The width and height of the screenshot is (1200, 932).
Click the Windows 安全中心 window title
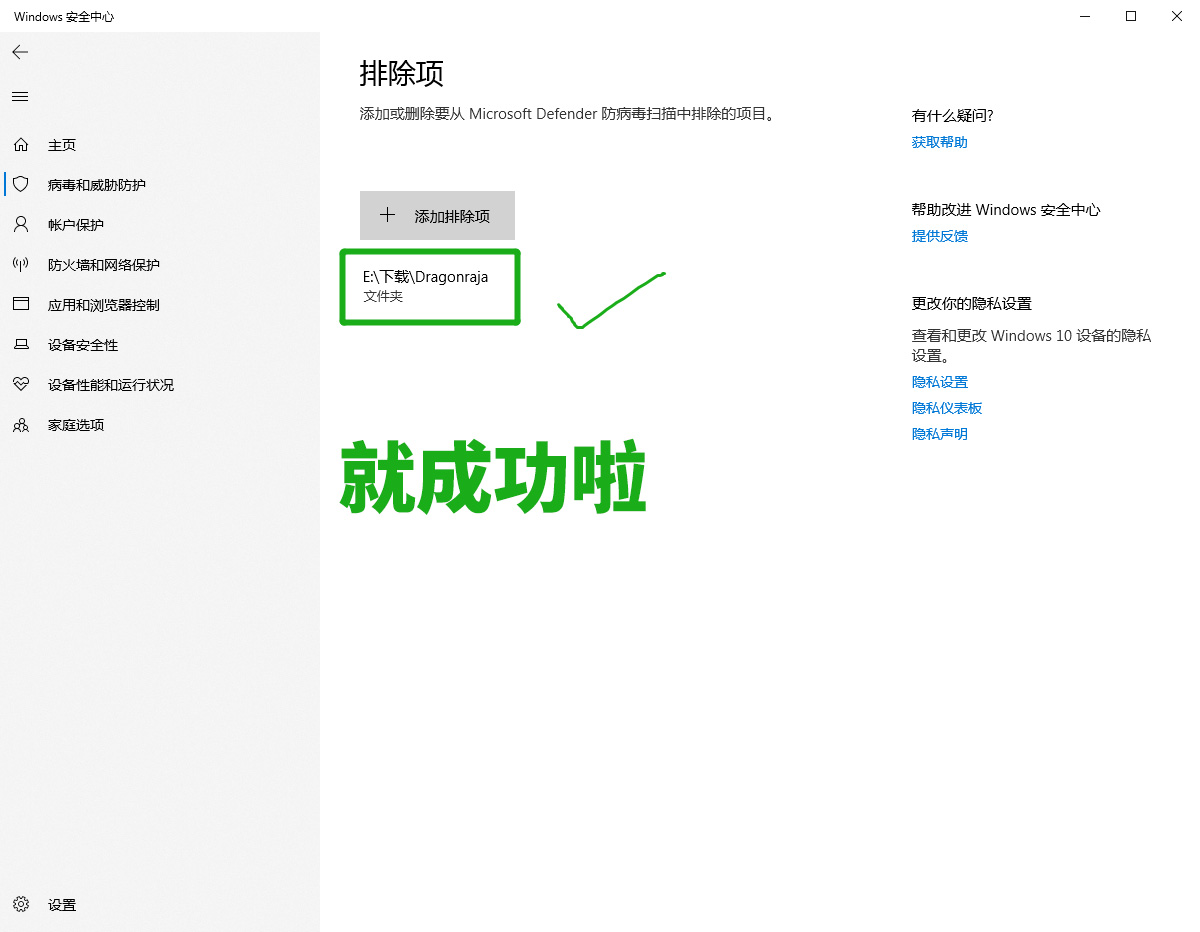64,17
